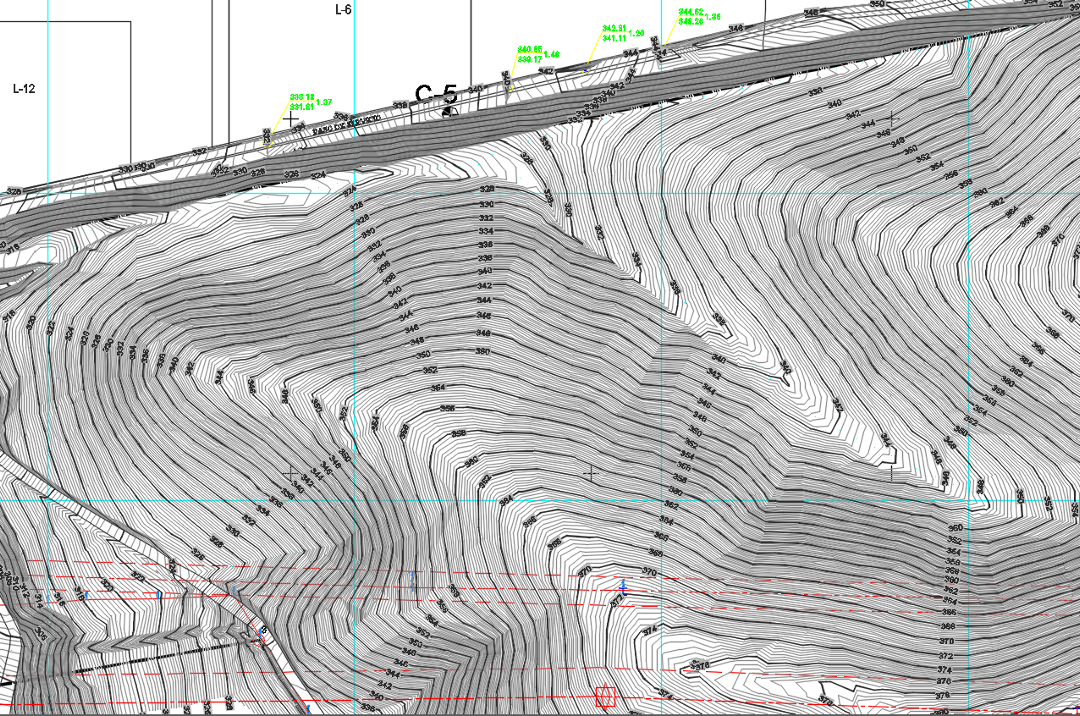The image size is (1080, 716).
Task: Click the L-12 lot label
Action: tap(24, 89)
